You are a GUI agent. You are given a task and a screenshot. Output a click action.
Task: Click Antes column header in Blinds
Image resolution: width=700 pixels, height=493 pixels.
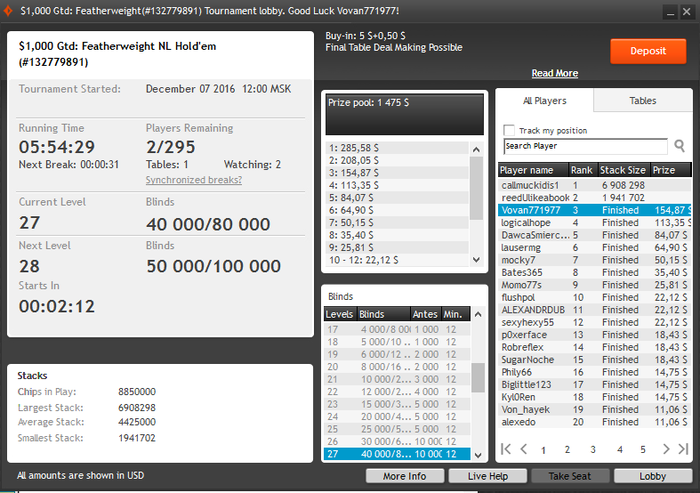click(425, 314)
